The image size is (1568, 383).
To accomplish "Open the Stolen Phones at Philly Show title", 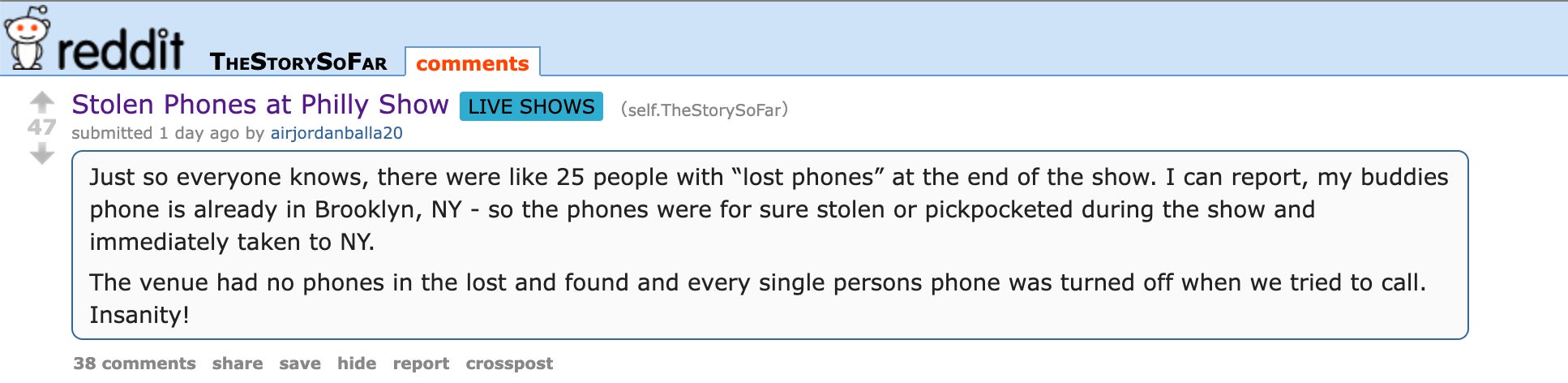I will click(x=259, y=105).
